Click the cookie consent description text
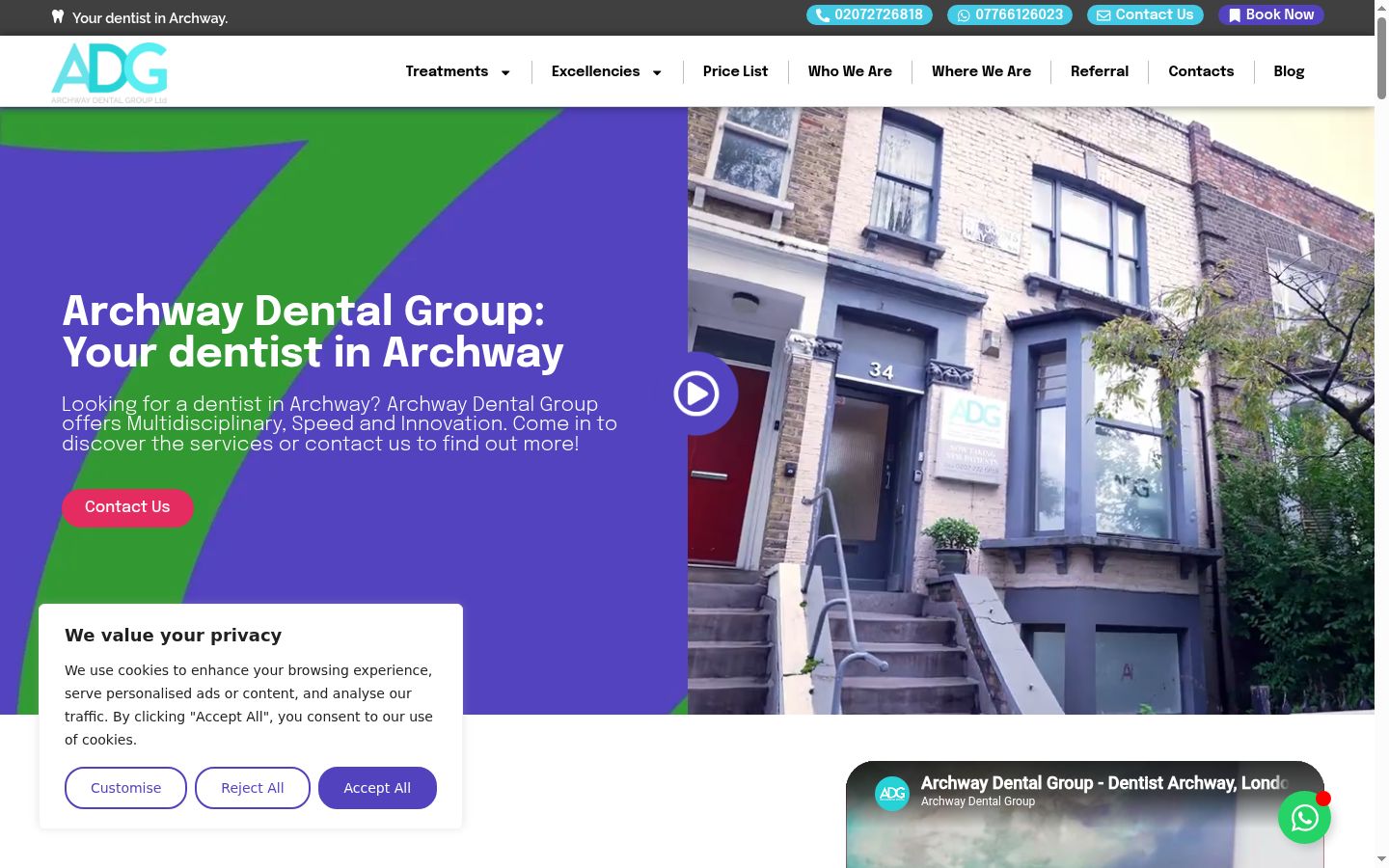Screen dimensions: 1389x868 (x=249, y=705)
